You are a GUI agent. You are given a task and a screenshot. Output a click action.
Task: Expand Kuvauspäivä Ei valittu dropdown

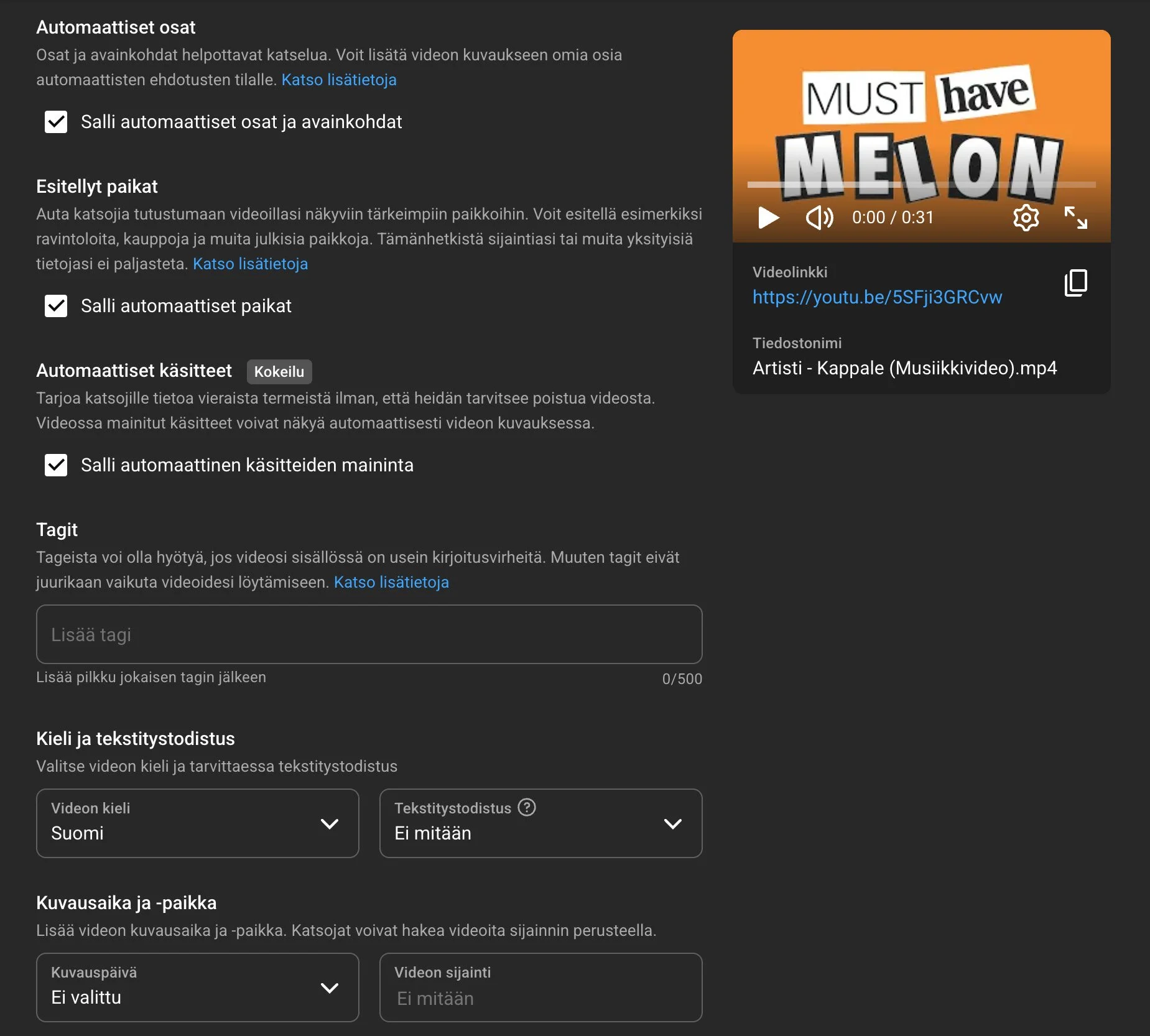(x=197, y=987)
